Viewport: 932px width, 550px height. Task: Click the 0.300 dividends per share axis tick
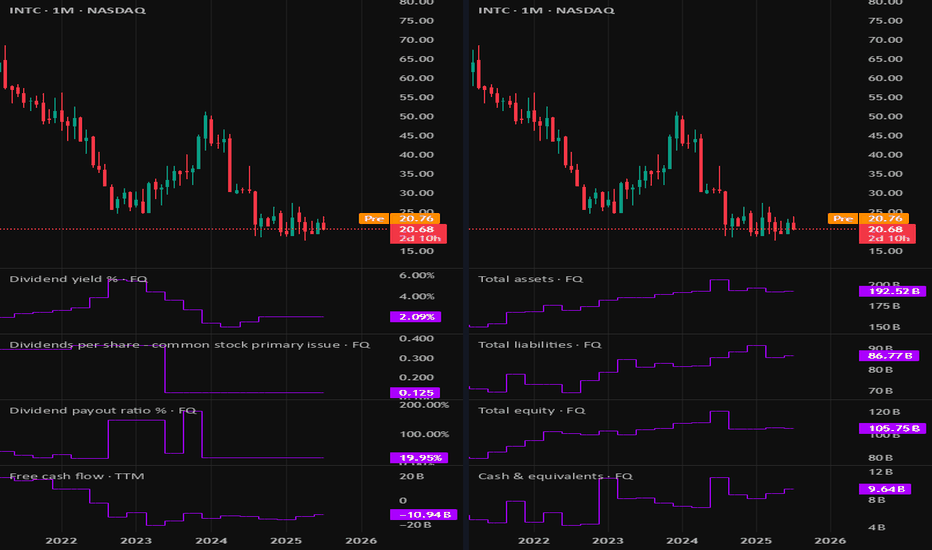(416, 358)
